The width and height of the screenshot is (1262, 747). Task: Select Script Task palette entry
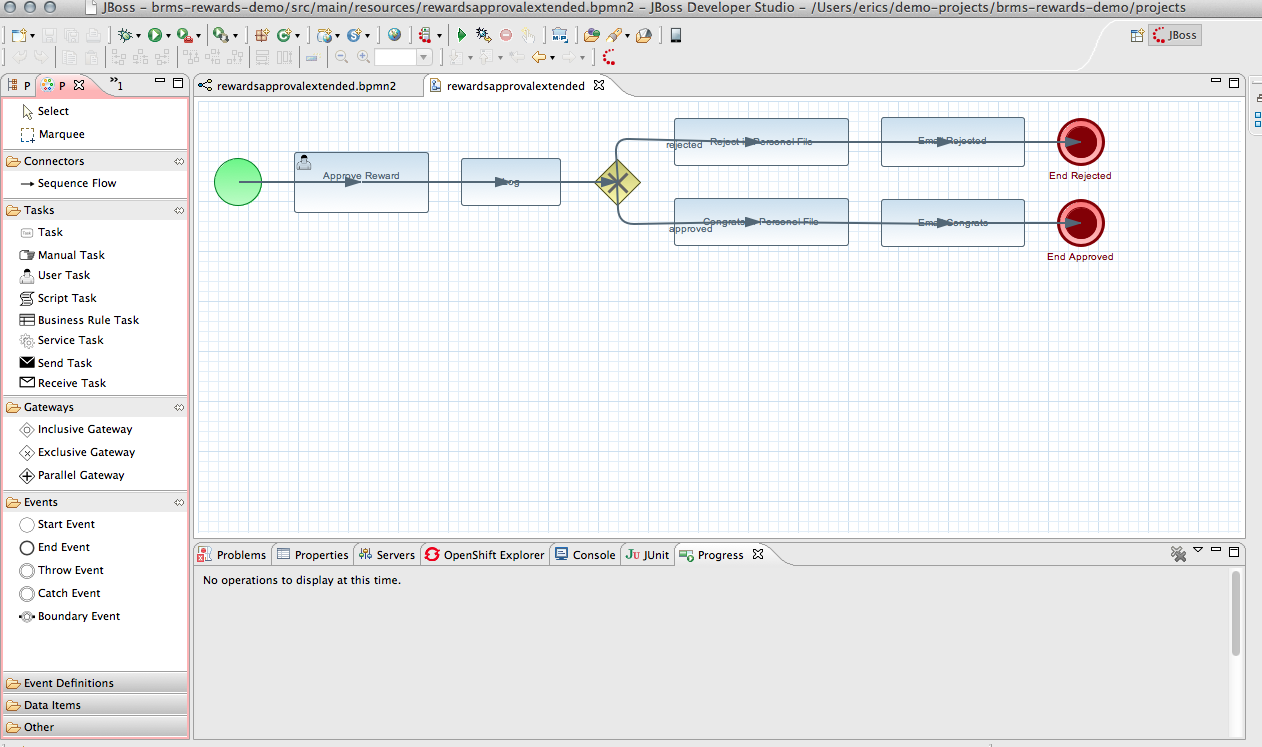[59, 298]
